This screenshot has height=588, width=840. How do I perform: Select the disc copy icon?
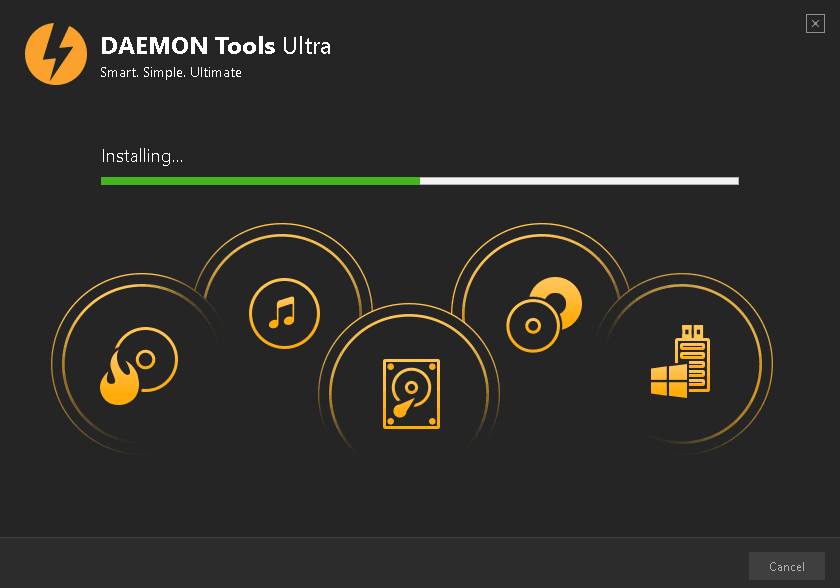[x=544, y=314]
